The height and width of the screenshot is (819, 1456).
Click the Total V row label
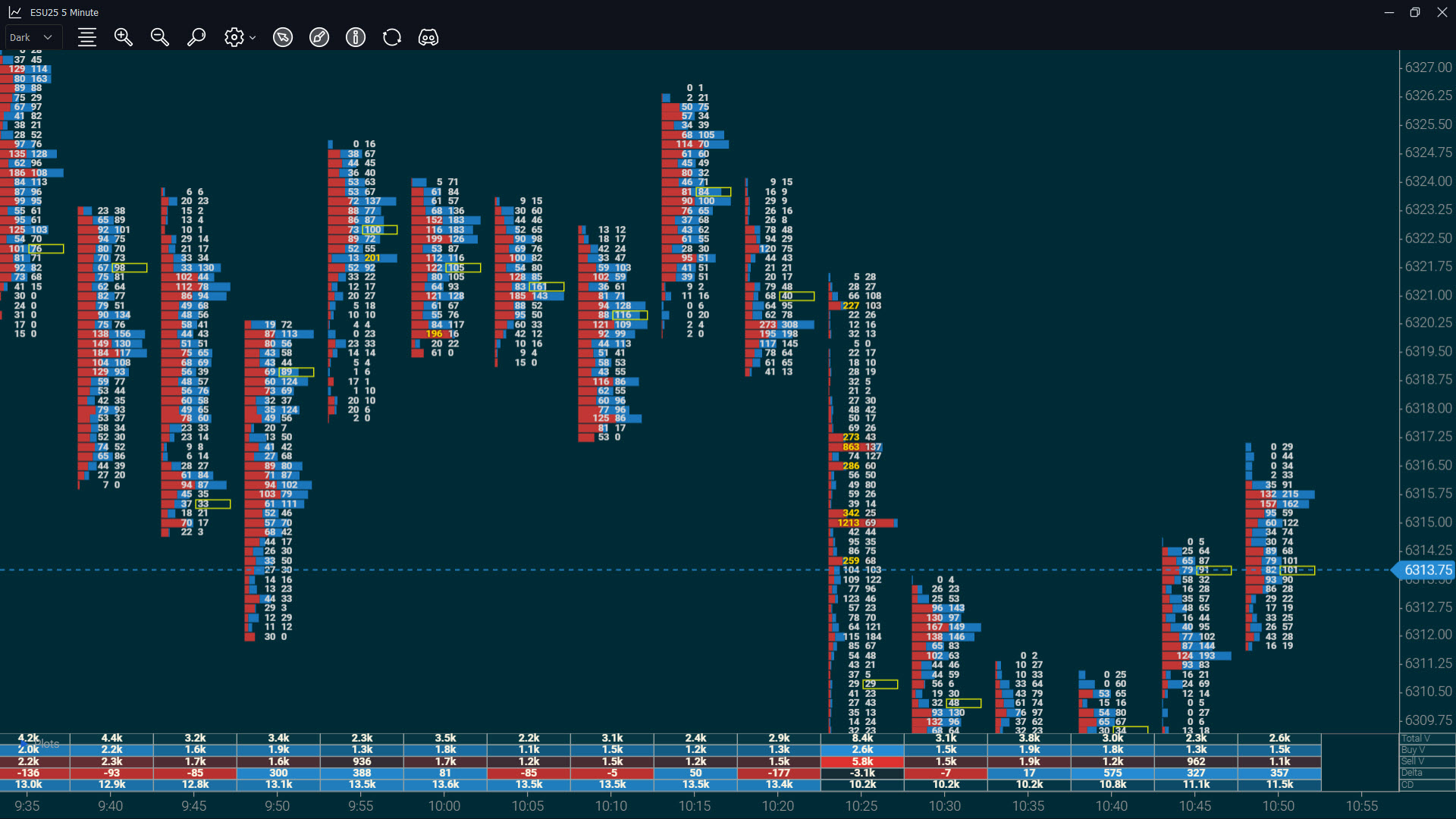click(1416, 738)
